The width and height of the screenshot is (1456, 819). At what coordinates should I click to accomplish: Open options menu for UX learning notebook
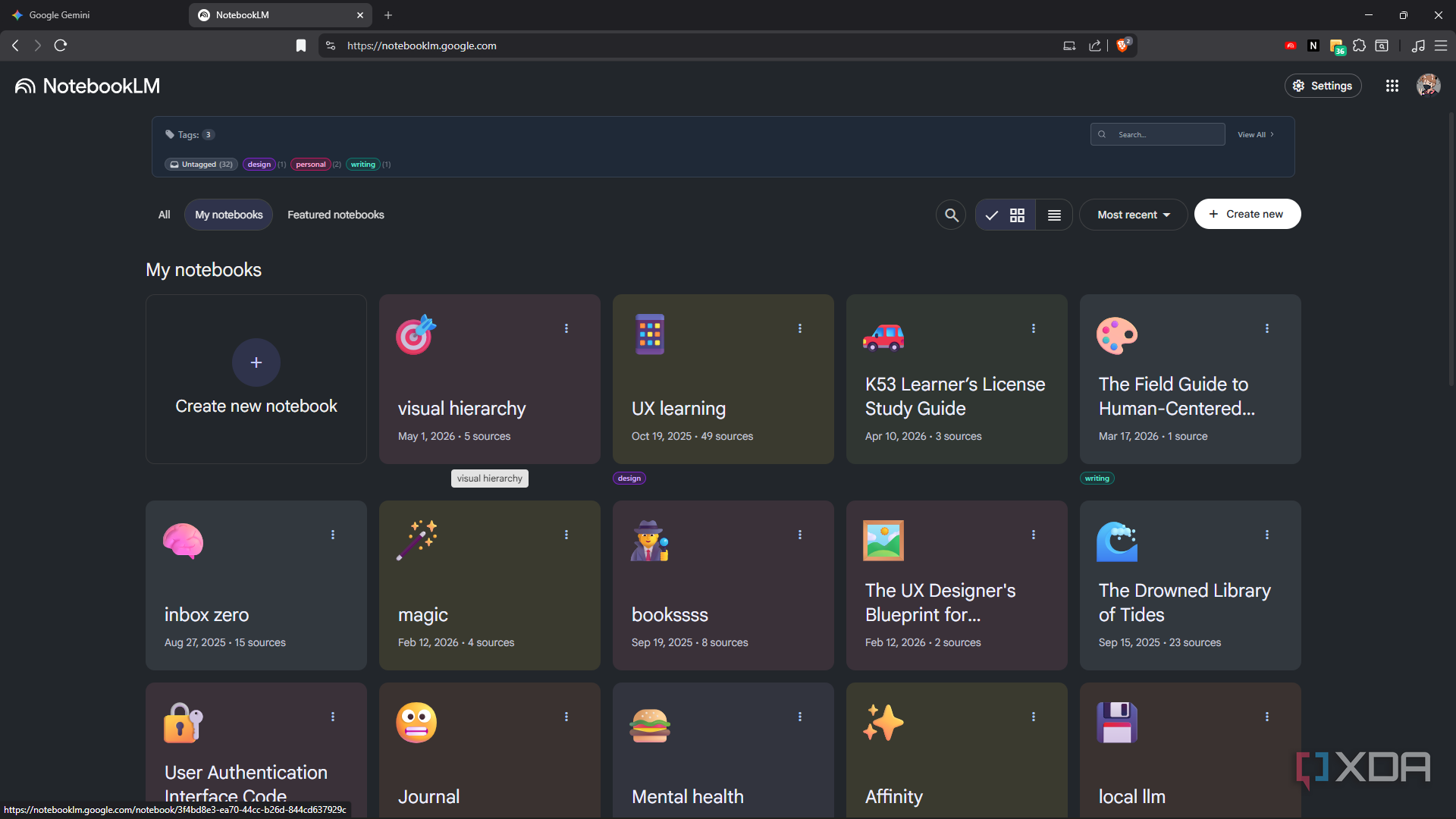[x=800, y=328]
